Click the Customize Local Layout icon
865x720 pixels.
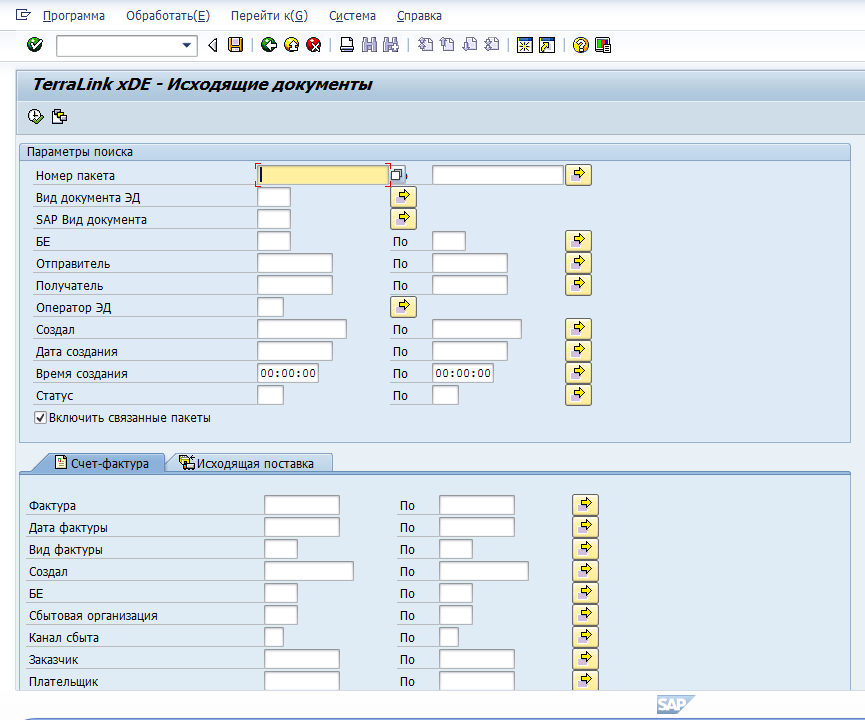(603, 45)
